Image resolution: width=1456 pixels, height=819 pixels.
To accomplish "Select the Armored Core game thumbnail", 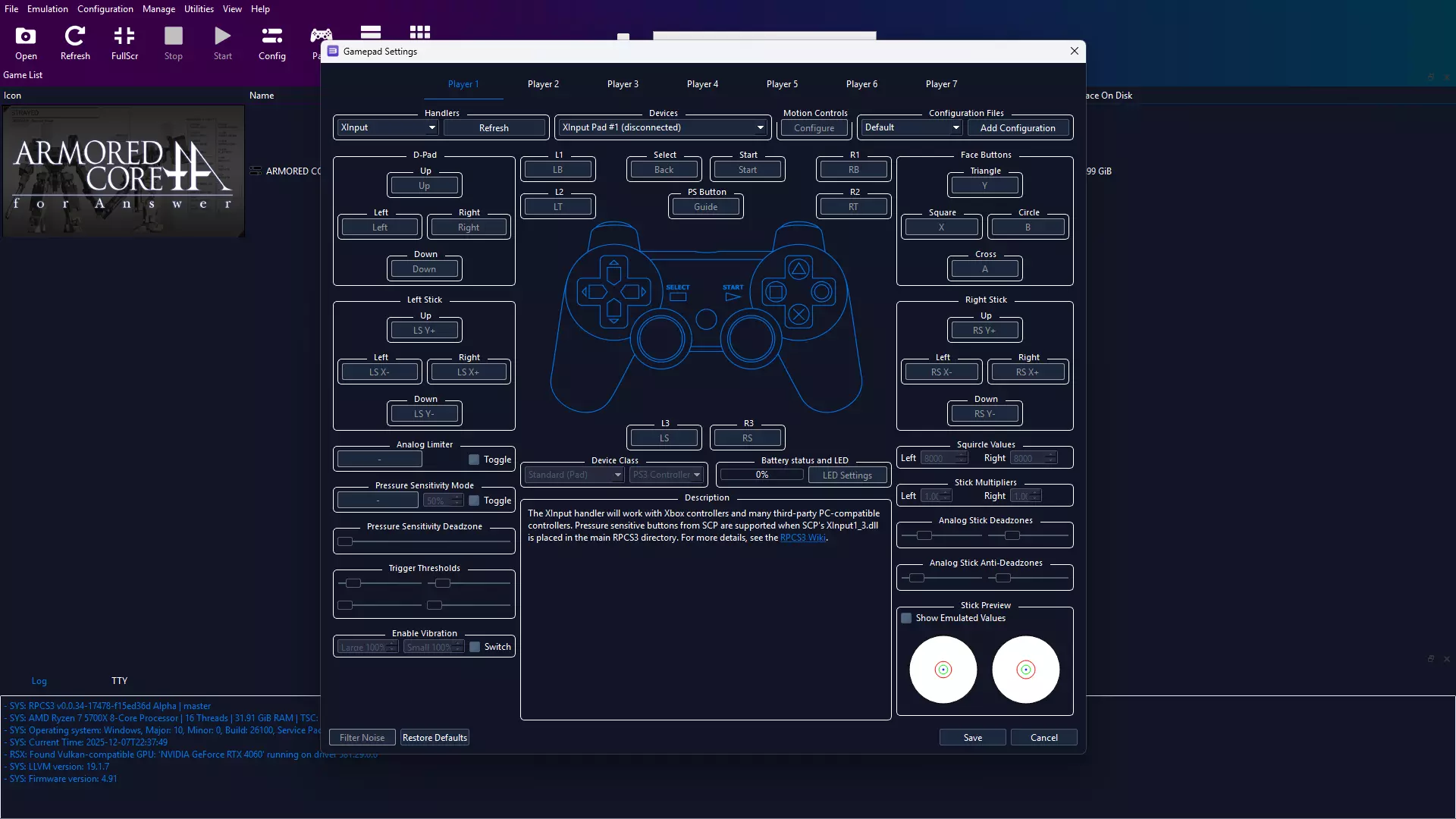I will (124, 171).
